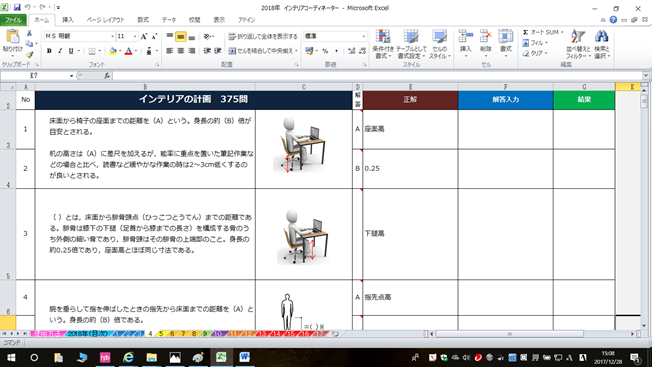653x368 pixels.
Task: Click the Insert Function fx icon
Action: (x=107, y=75)
